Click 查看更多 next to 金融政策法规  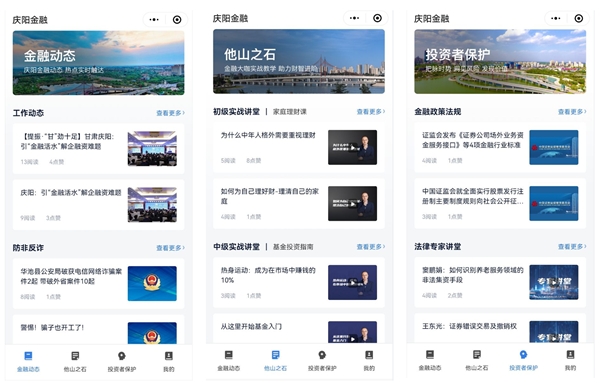click(x=572, y=112)
